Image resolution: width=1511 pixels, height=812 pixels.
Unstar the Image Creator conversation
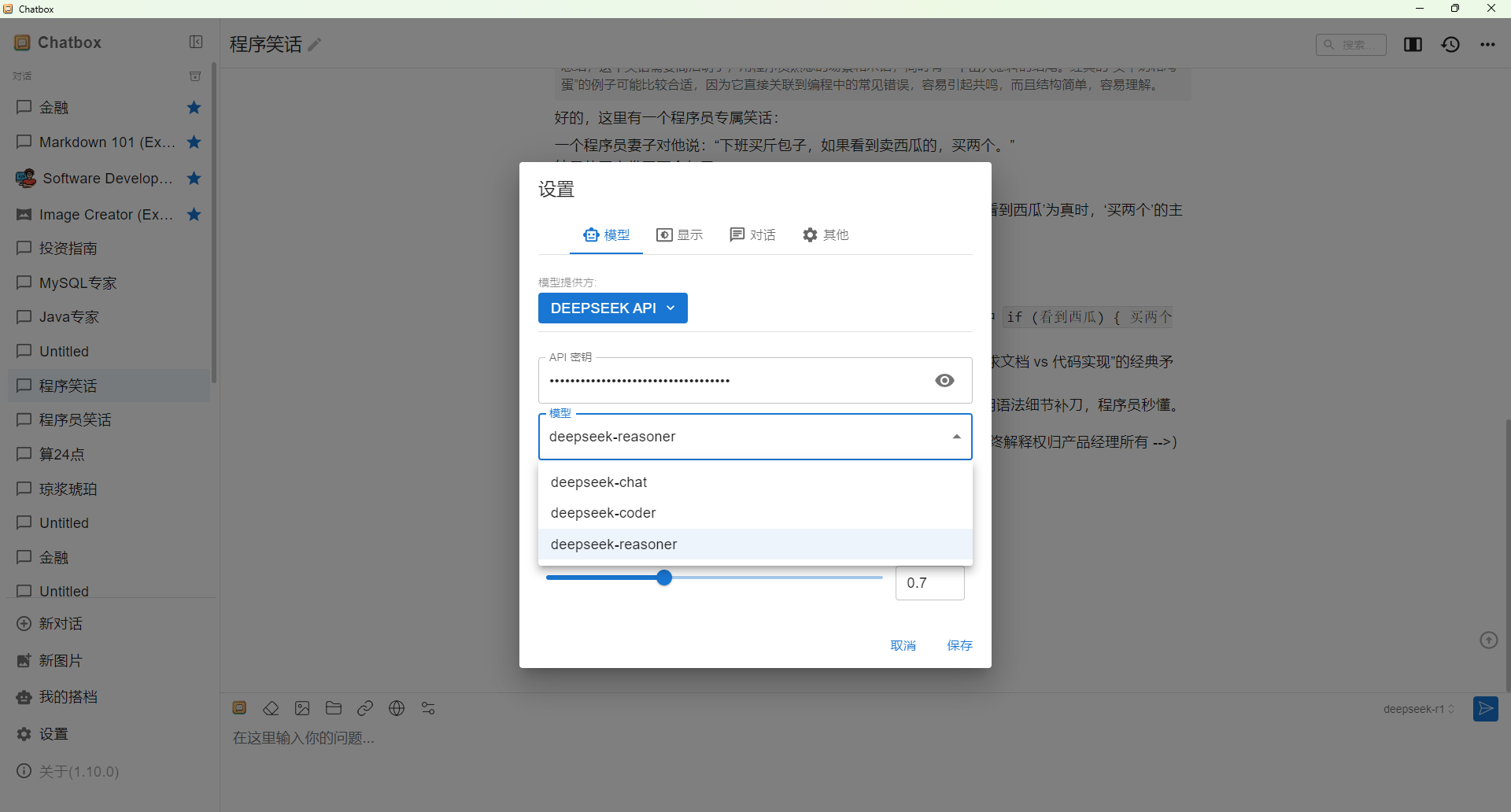tap(194, 215)
